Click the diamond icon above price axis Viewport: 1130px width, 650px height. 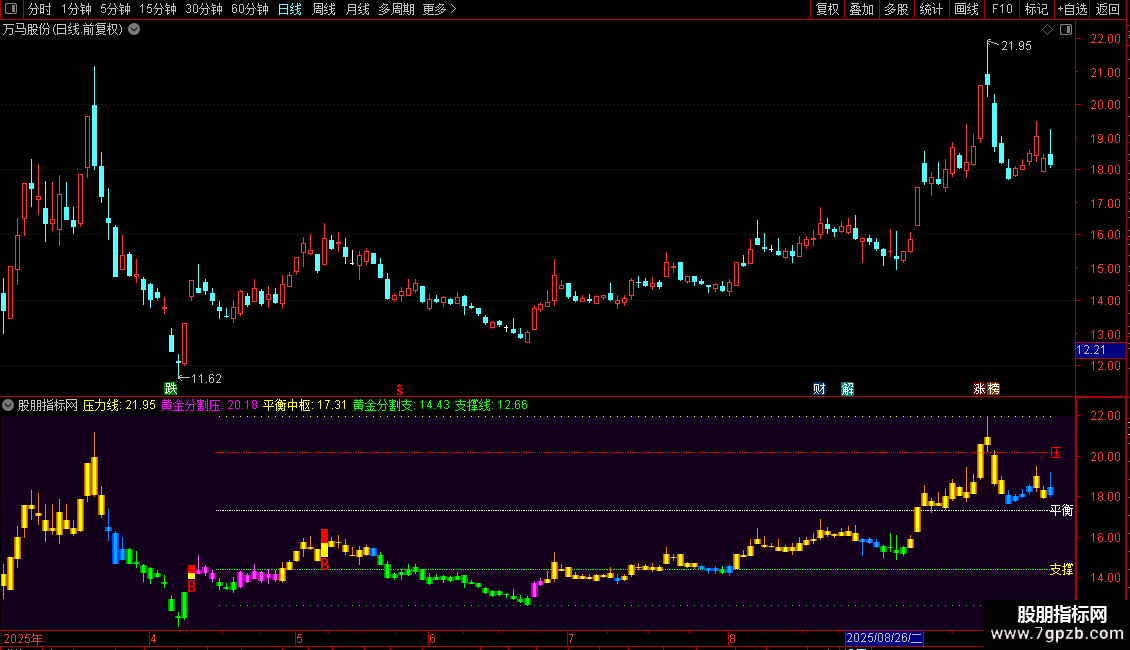pos(1047,30)
